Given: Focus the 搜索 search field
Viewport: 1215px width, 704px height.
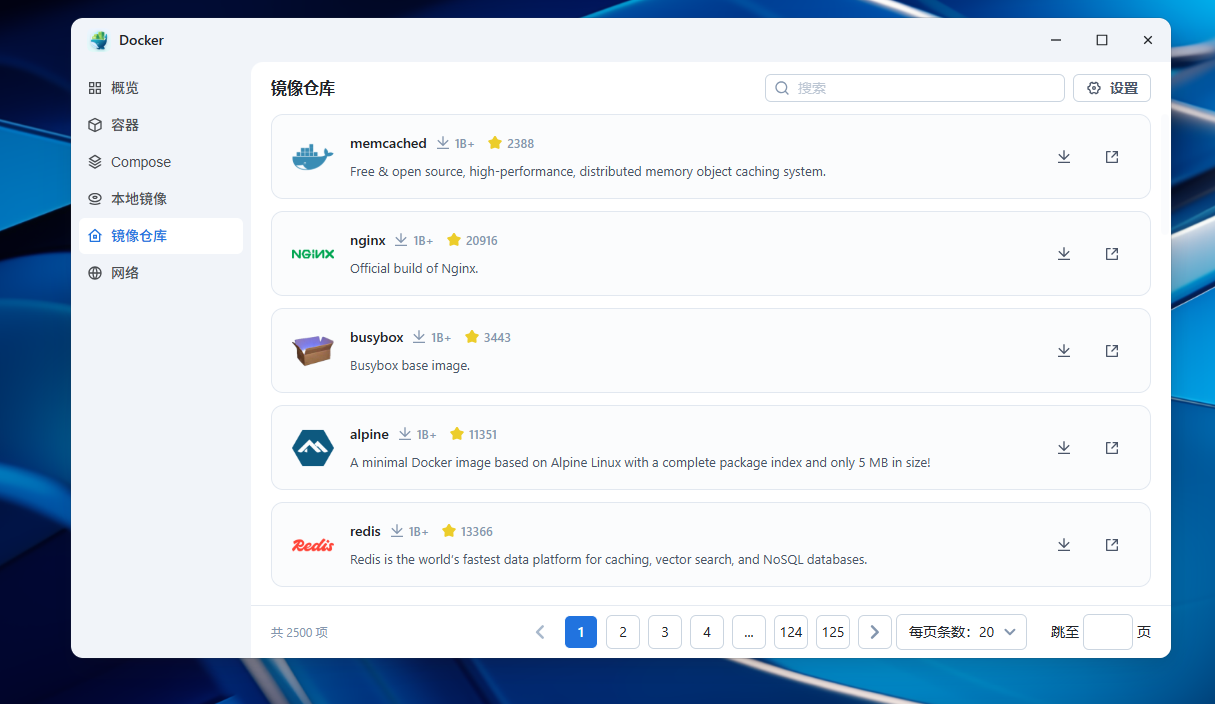Looking at the screenshot, I should pos(915,88).
